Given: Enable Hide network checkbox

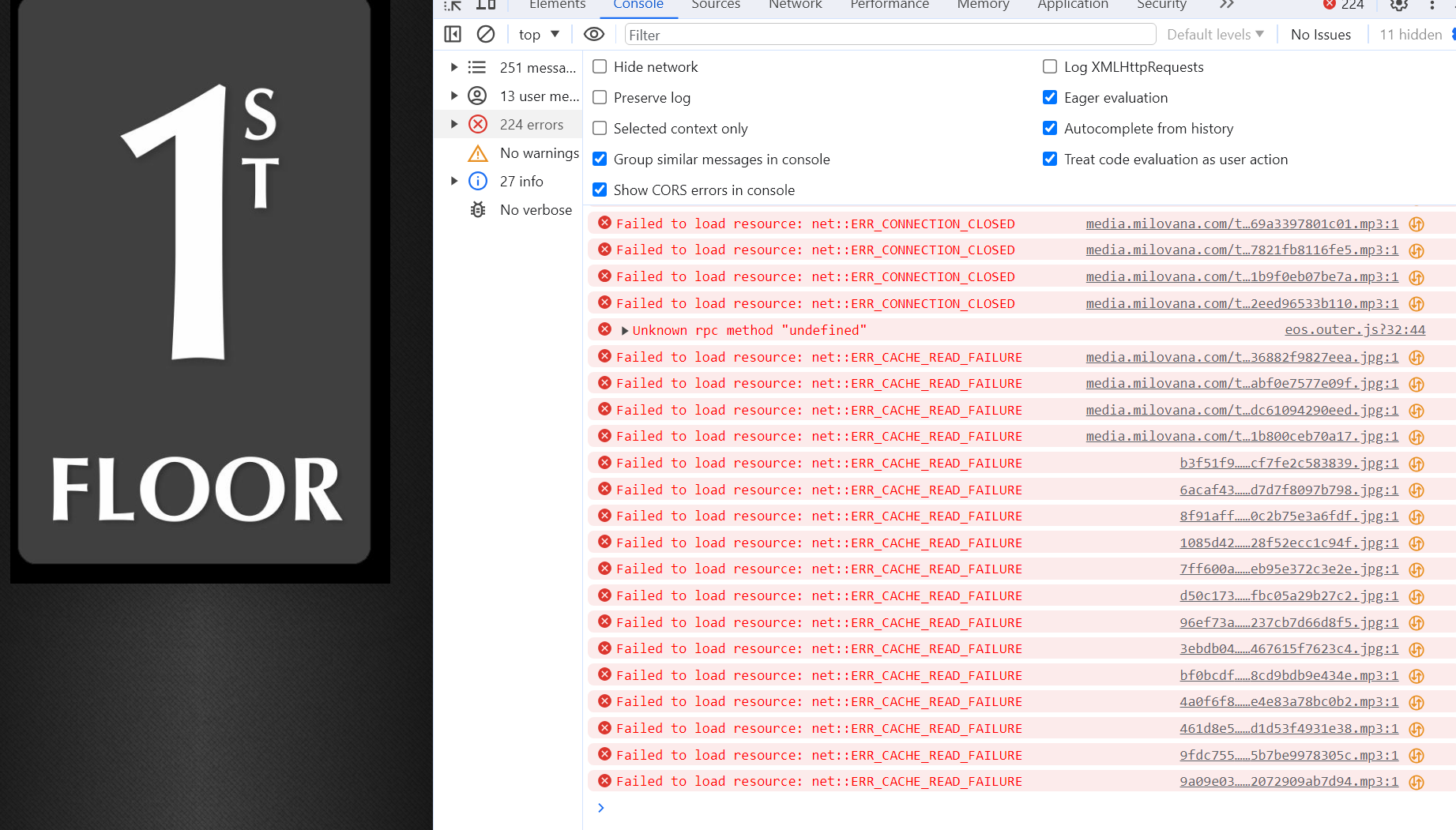Looking at the screenshot, I should (x=600, y=66).
